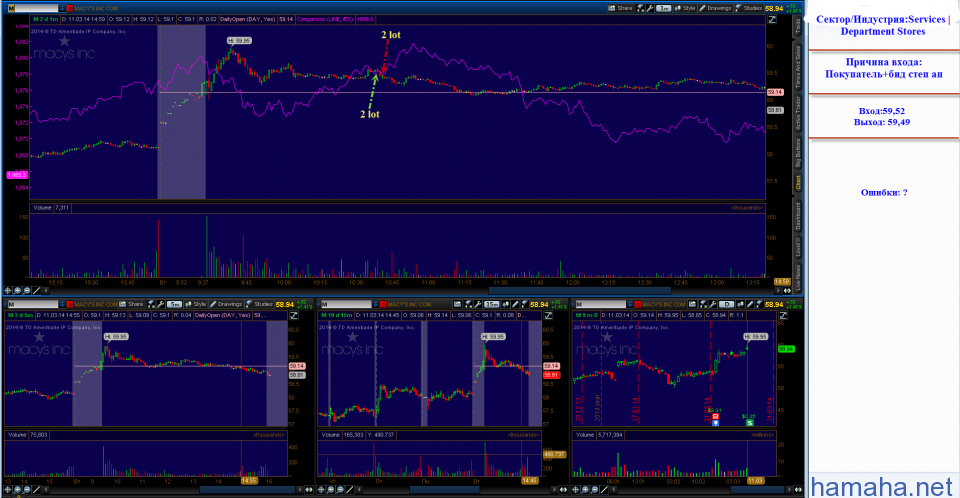Open the settings wrench in the 5m chart toolbar
Image resolution: width=960 pixels, height=498 pixels.
tap(160, 304)
